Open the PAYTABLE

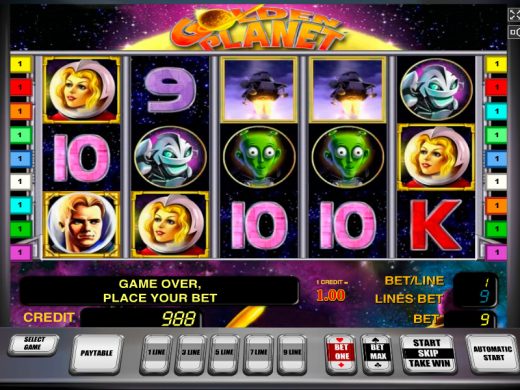[96, 354]
